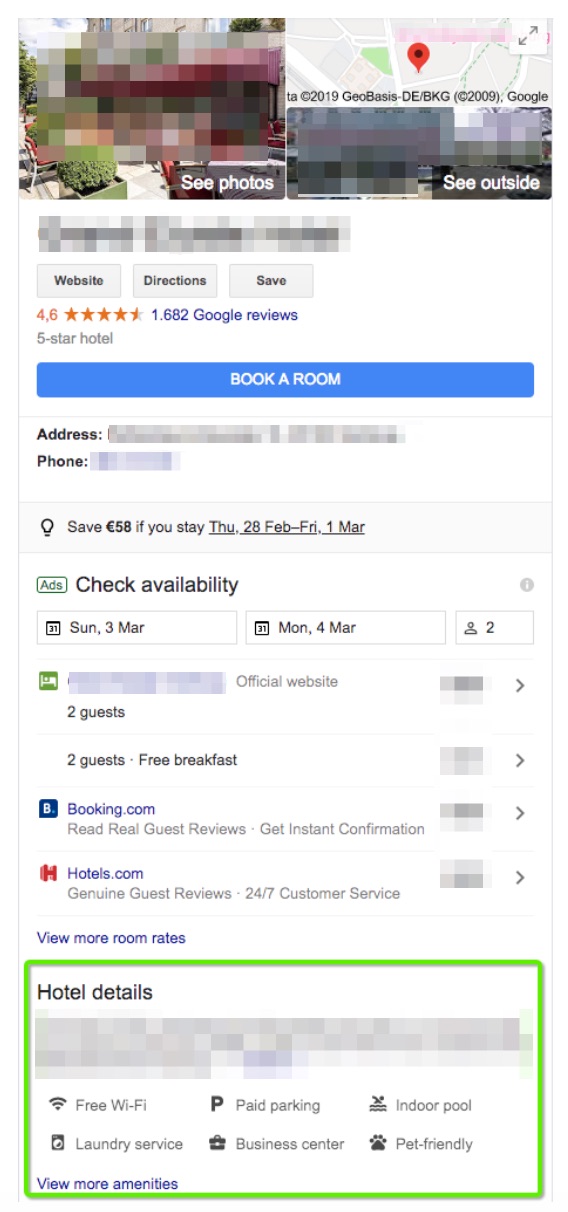
Task: Click the Pet-friendly paw icon
Action: (x=378, y=1143)
